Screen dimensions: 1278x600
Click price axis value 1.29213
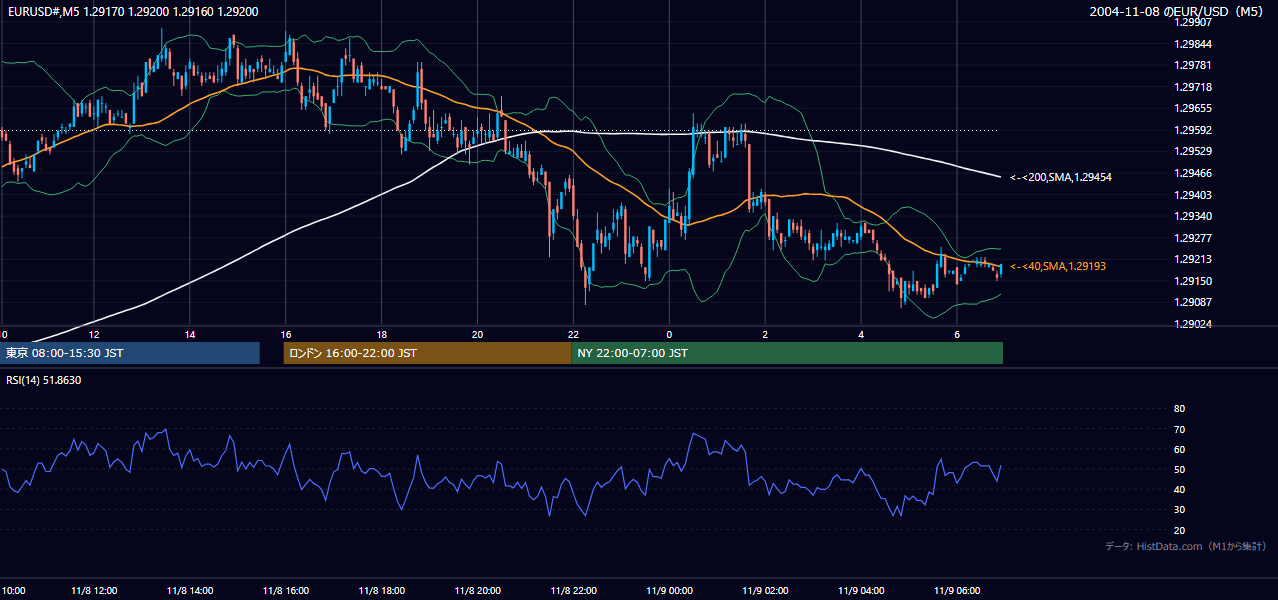pyautogui.click(x=1193, y=259)
